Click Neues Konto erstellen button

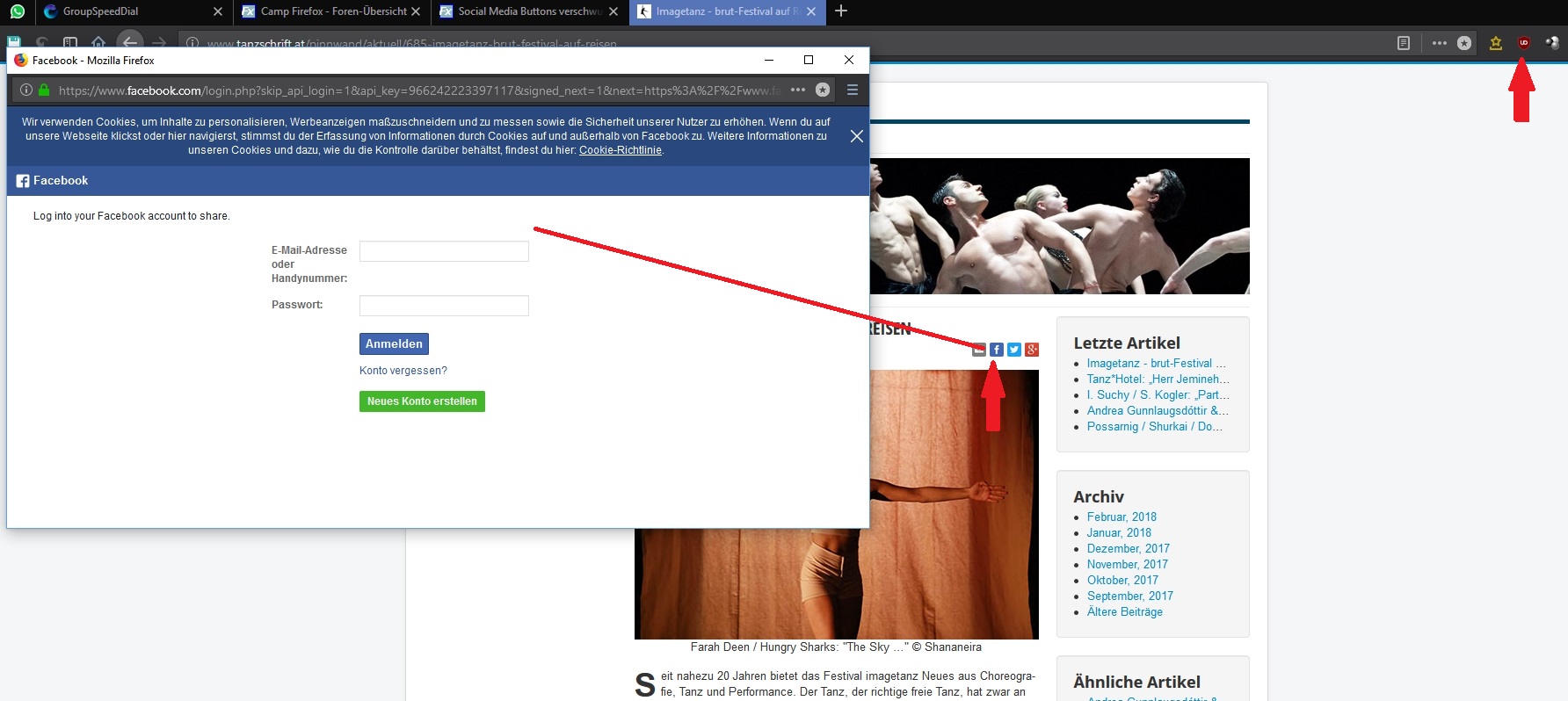[x=422, y=401]
